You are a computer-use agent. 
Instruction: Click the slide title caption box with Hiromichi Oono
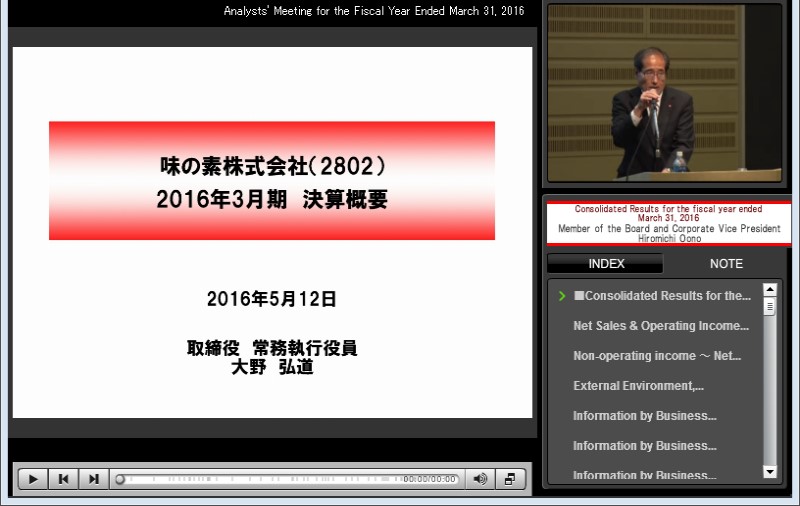coord(669,223)
